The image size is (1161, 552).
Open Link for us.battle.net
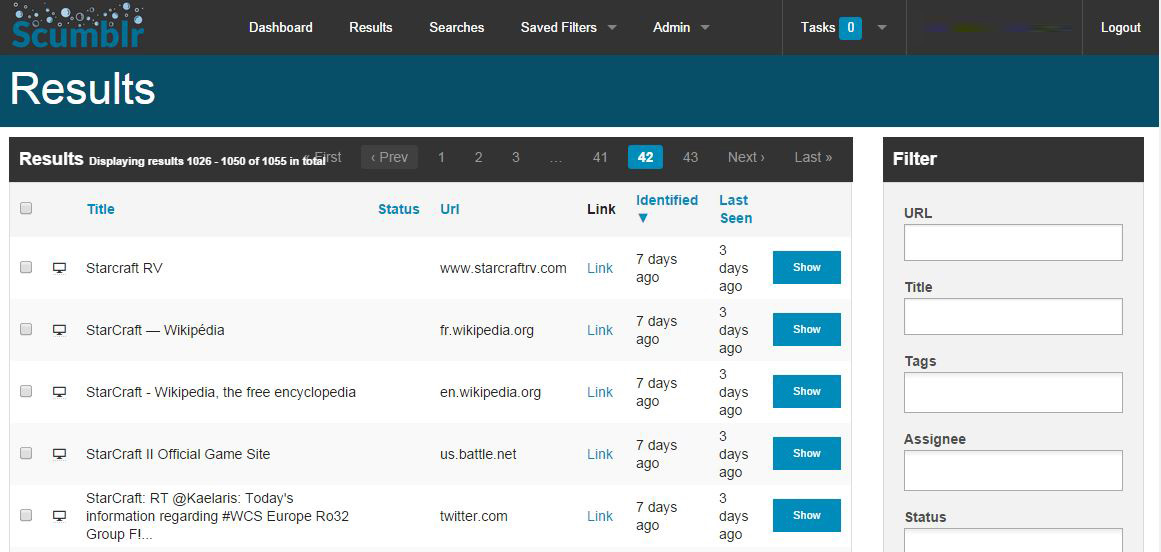pyautogui.click(x=600, y=454)
